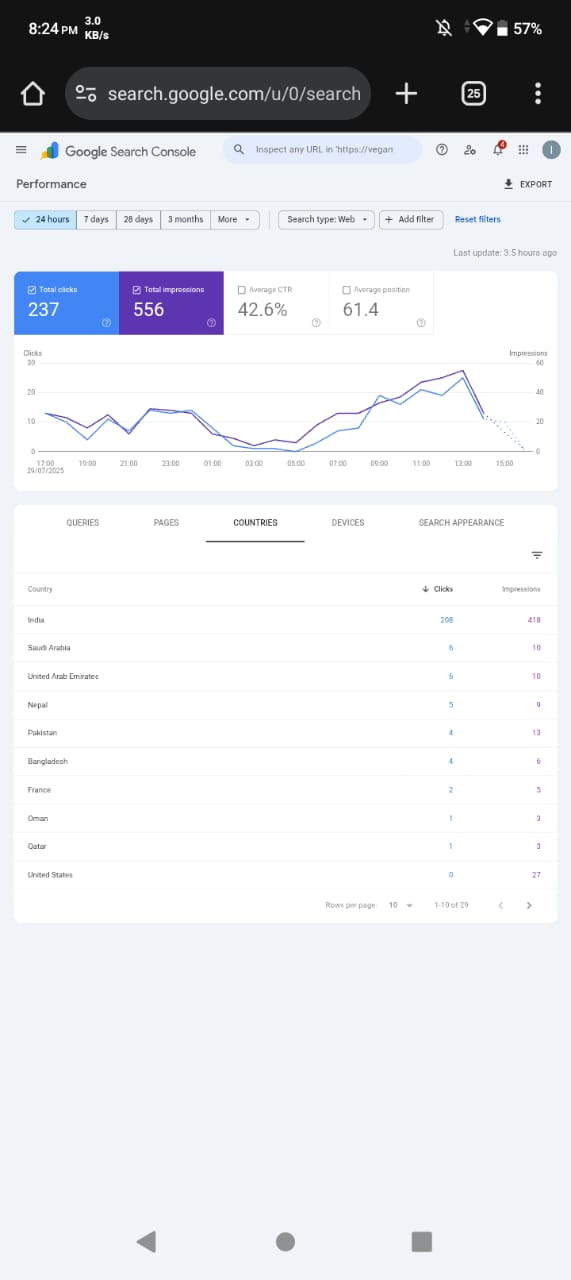Open the Search type: Web dropdown
This screenshot has width=571, height=1280.
pos(327,219)
